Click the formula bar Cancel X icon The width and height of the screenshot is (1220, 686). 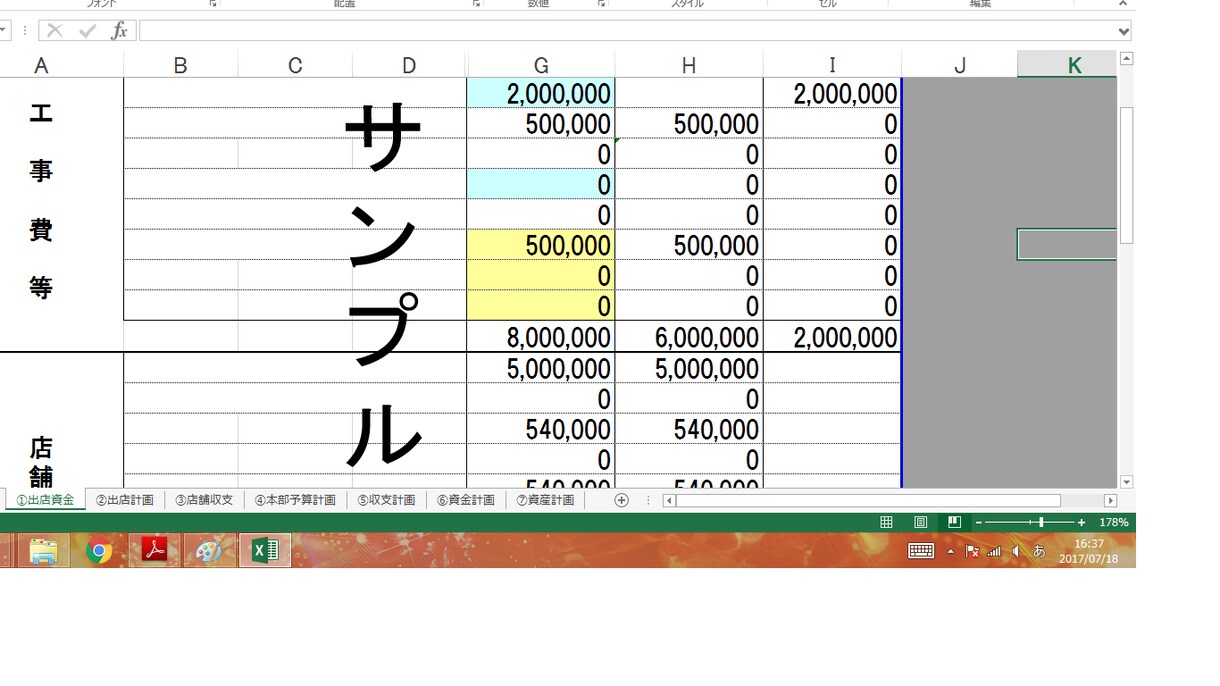click(x=55, y=31)
